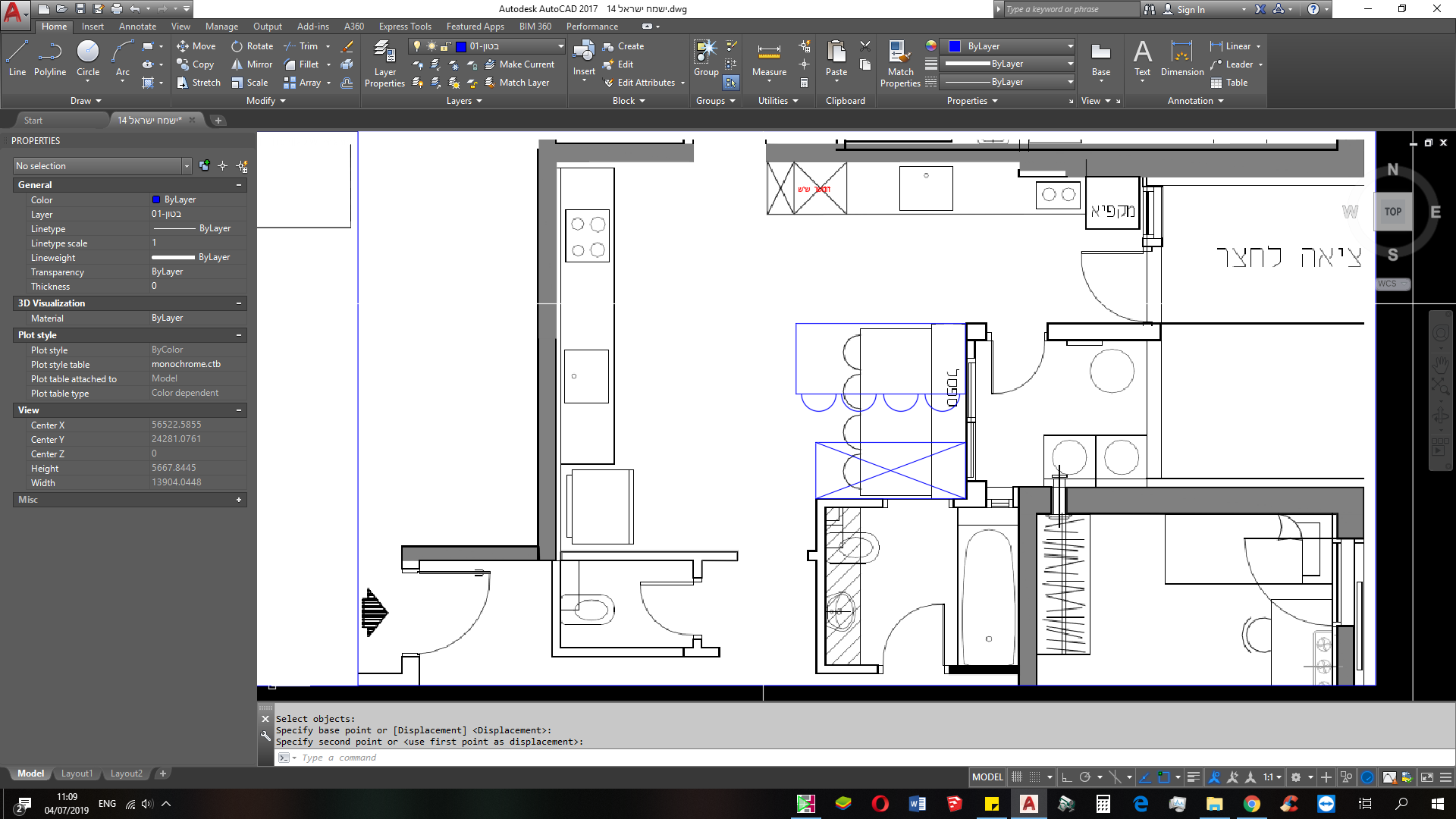Toggle drawing grid display in status bar

(x=1017, y=777)
